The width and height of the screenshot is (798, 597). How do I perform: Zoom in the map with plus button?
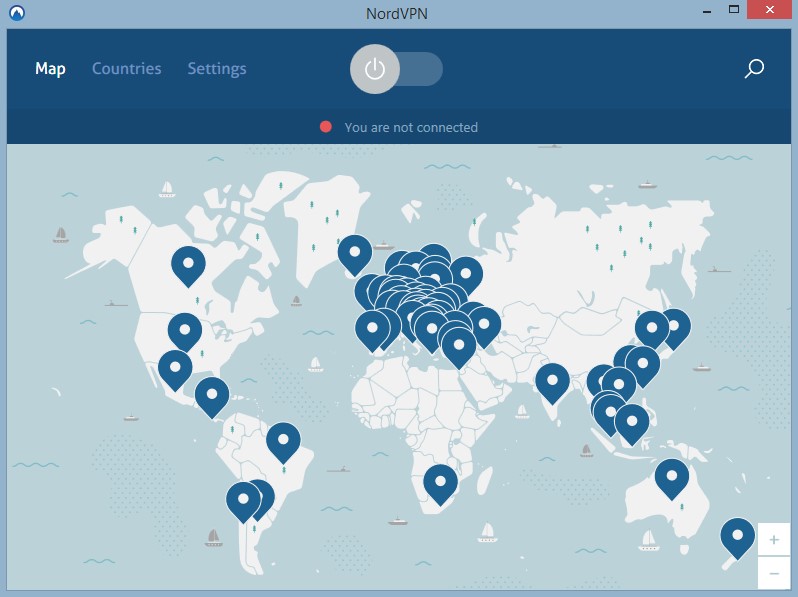(774, 539)
